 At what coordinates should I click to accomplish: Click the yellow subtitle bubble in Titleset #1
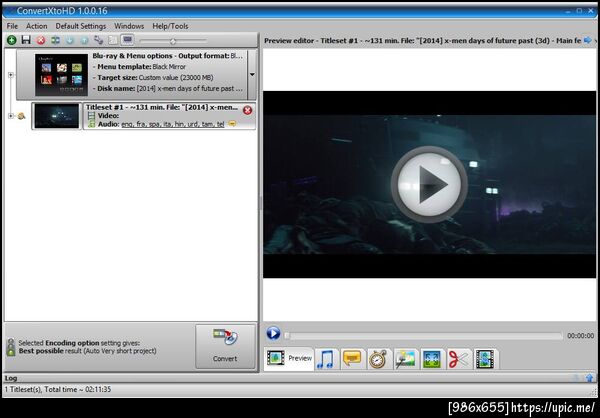tap(232, 124)
